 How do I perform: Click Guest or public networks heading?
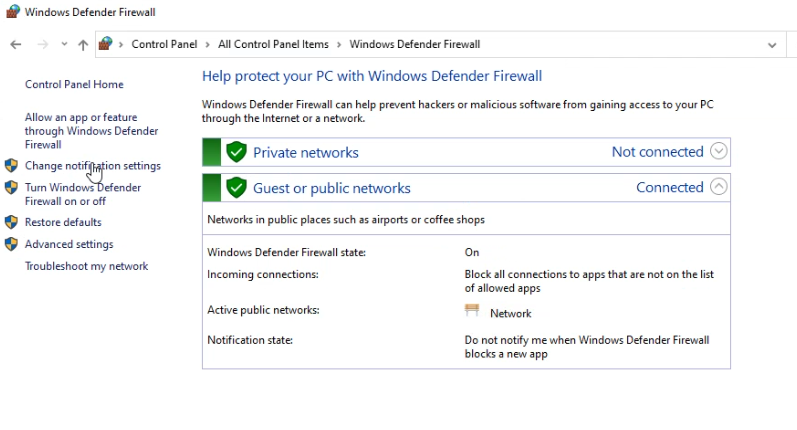(331, 188)
